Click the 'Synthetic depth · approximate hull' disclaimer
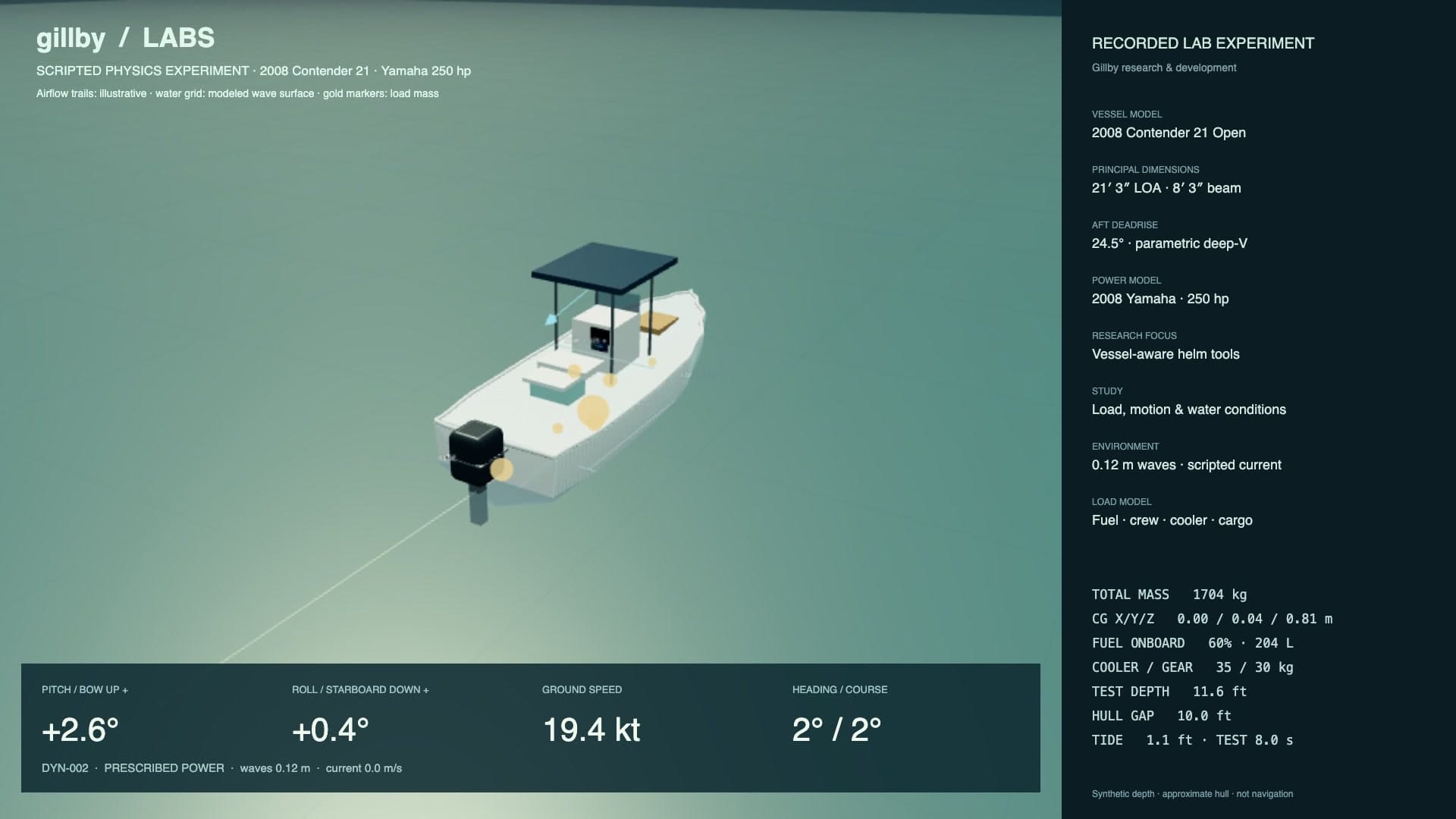Image resolution: width=1456 pixels, height=819 pixels. 1192,794
